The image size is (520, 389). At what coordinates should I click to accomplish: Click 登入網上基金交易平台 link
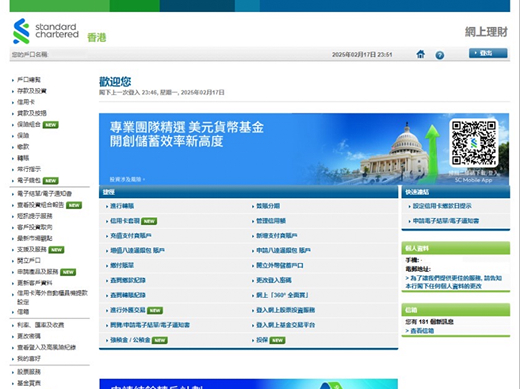[x=285, y=325]
